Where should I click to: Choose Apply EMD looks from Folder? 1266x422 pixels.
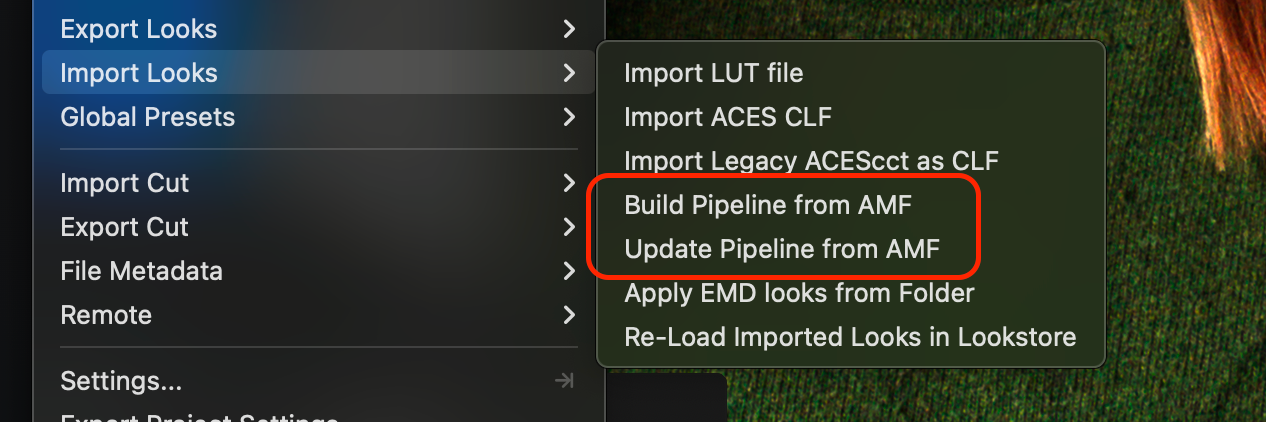point(799,293)
